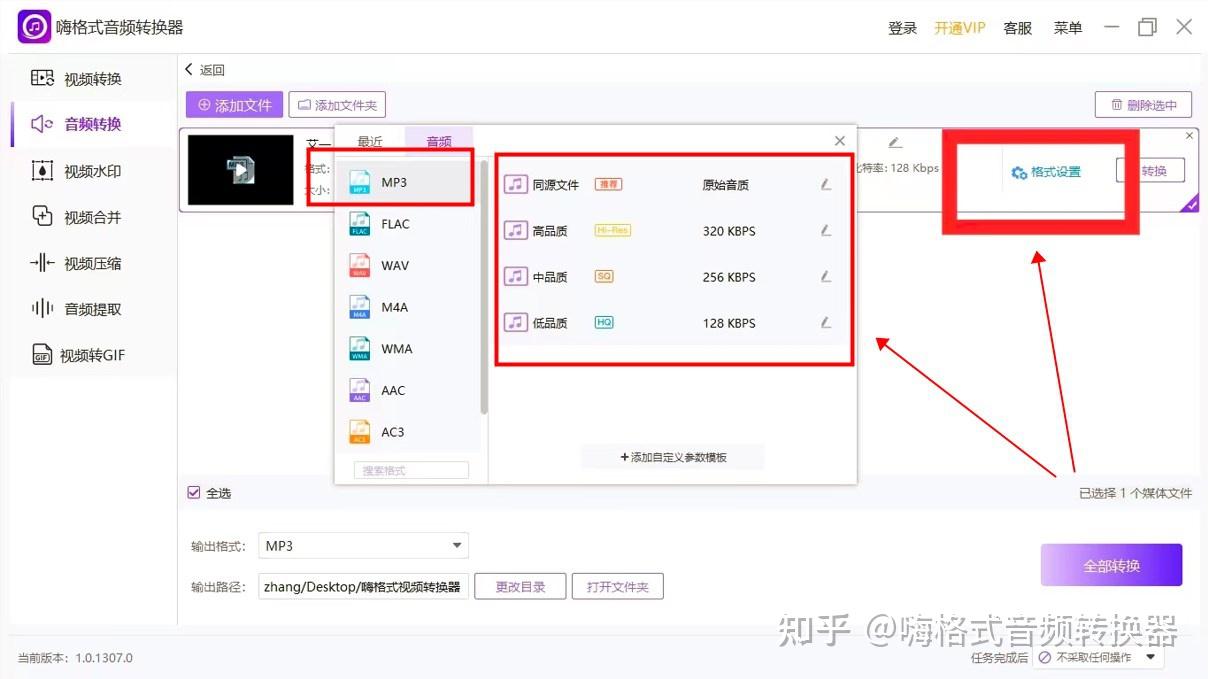Edit the 低品质 preset pencil icon
The image size is (1208, 679).
tap(826, 323)
